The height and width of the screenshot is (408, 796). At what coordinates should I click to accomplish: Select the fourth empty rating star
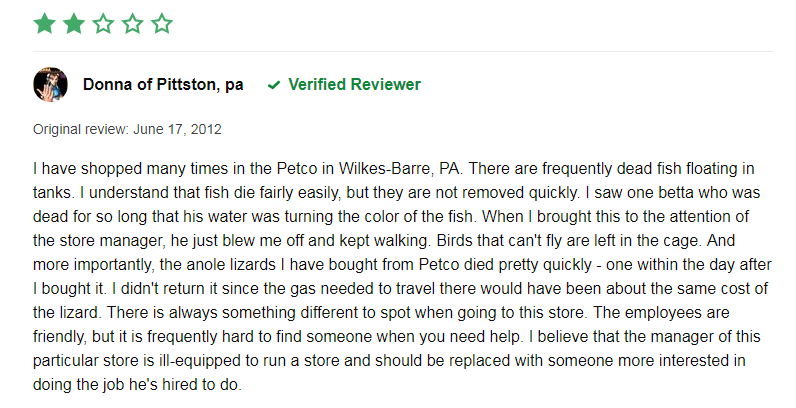click(x=133, y=24)
